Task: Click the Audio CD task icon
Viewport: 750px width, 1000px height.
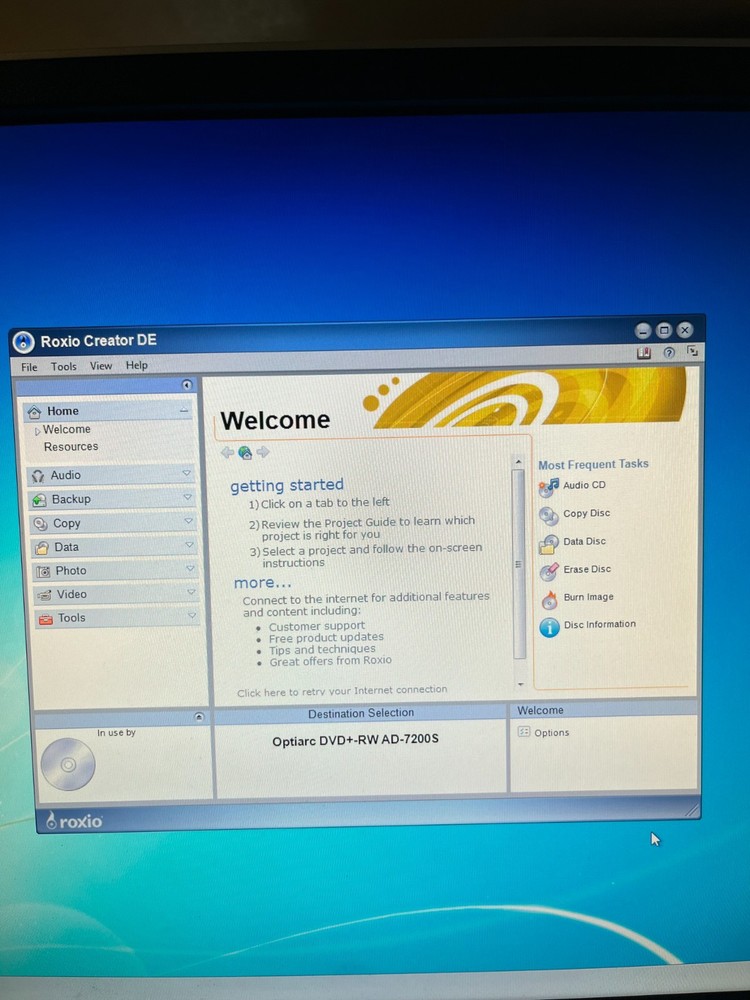Action: click(x=548, y=487)
